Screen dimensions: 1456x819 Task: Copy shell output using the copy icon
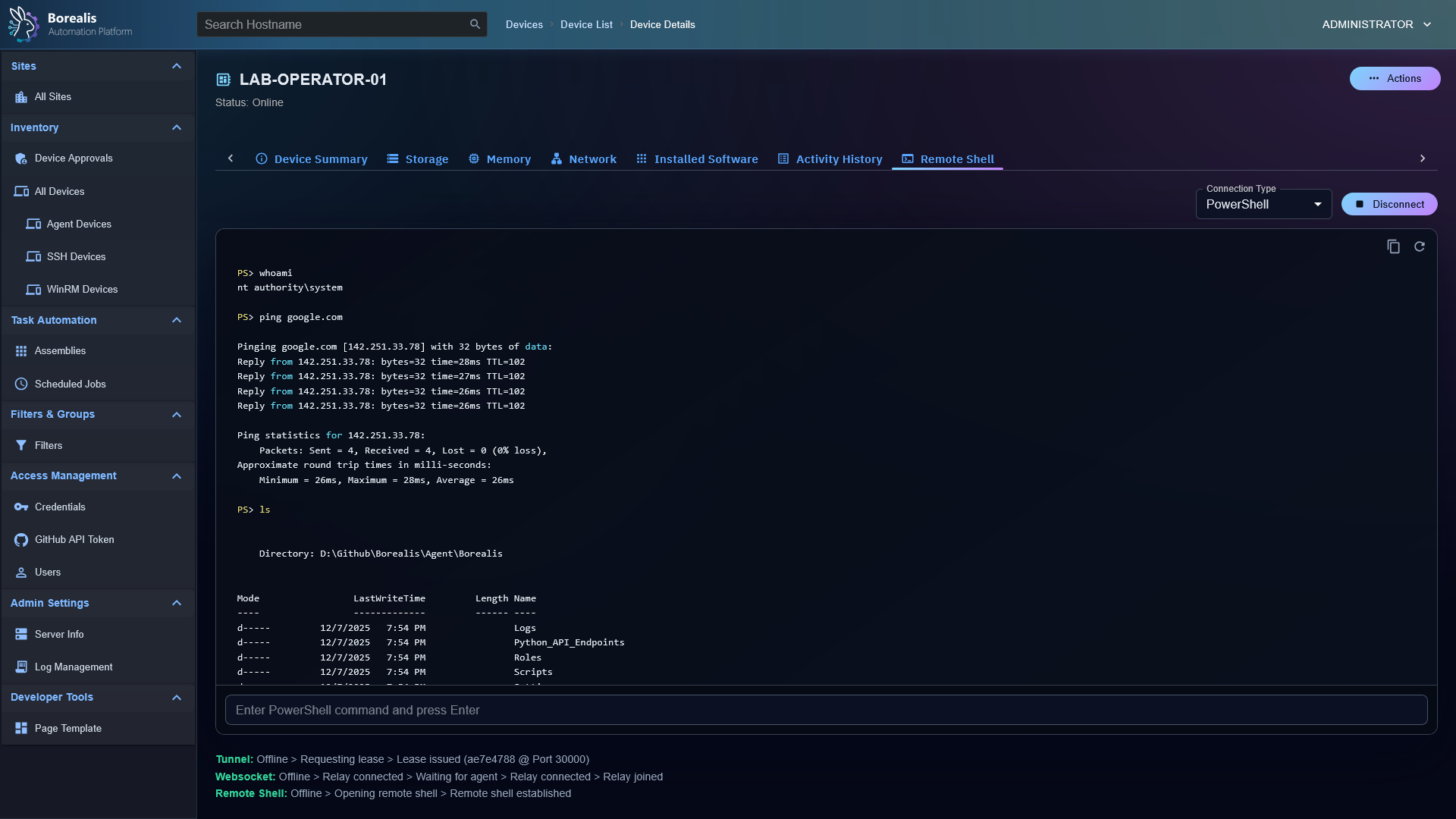click(x=1393, y=246)
